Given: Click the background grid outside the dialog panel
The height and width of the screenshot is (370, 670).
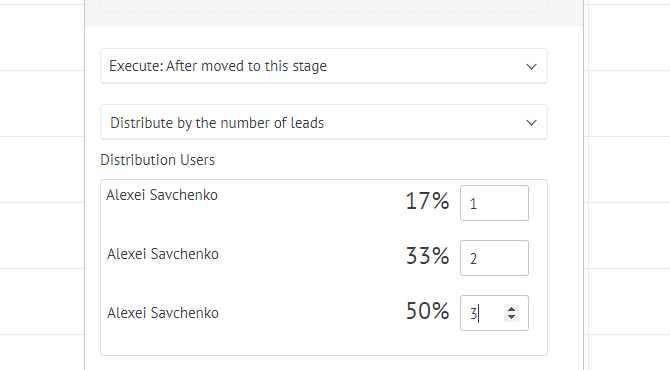Looking at the screenshot, I should click(42, 171).
